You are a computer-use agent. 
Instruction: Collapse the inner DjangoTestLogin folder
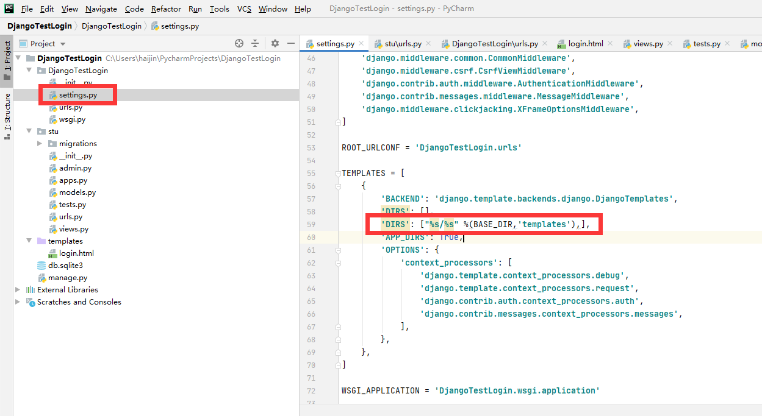tap(29, 70)
